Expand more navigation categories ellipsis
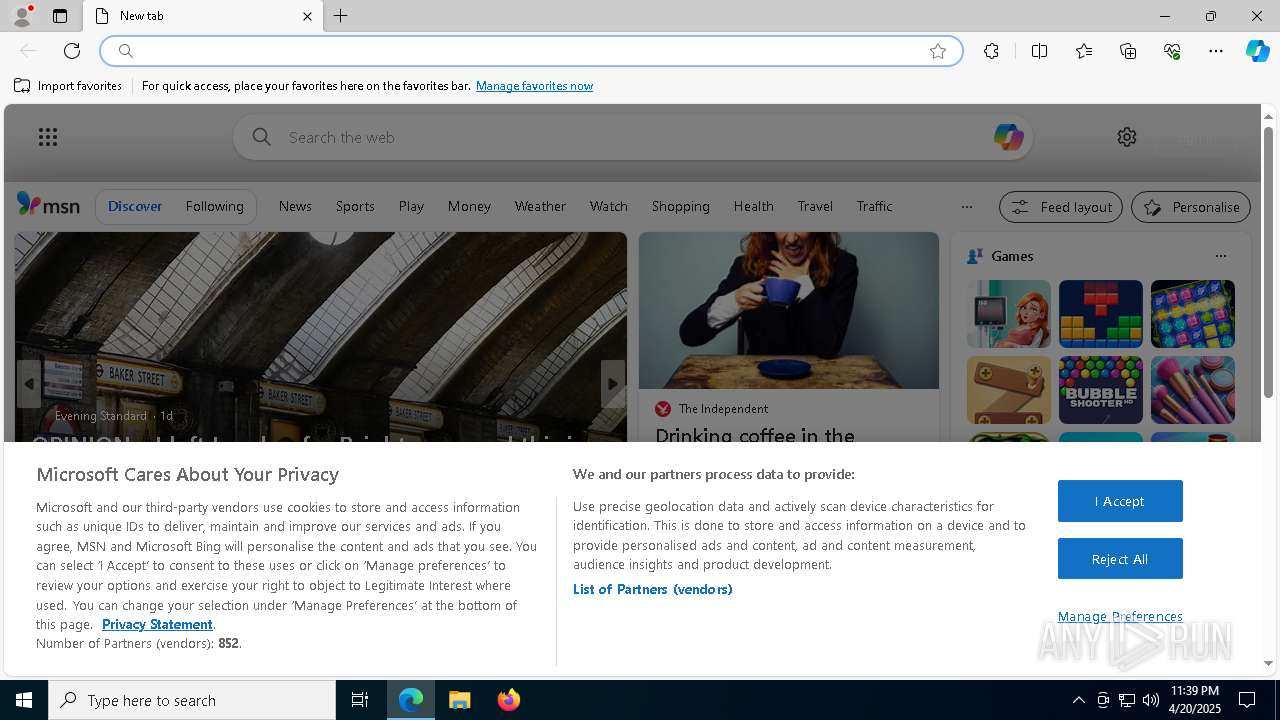 pos(966,207)
